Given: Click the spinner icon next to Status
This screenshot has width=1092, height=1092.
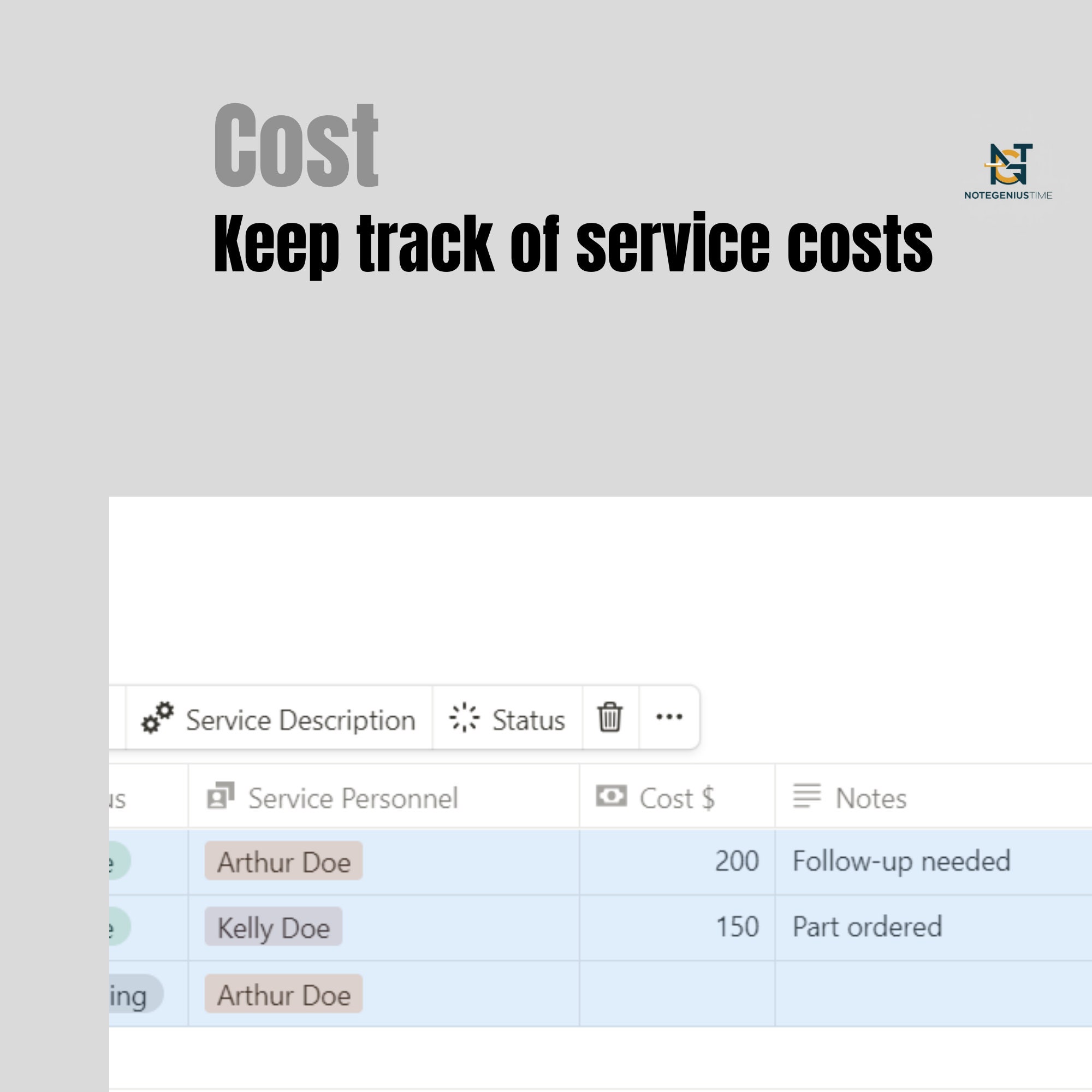Looking at the screenshot, I should tap(464, 718).
